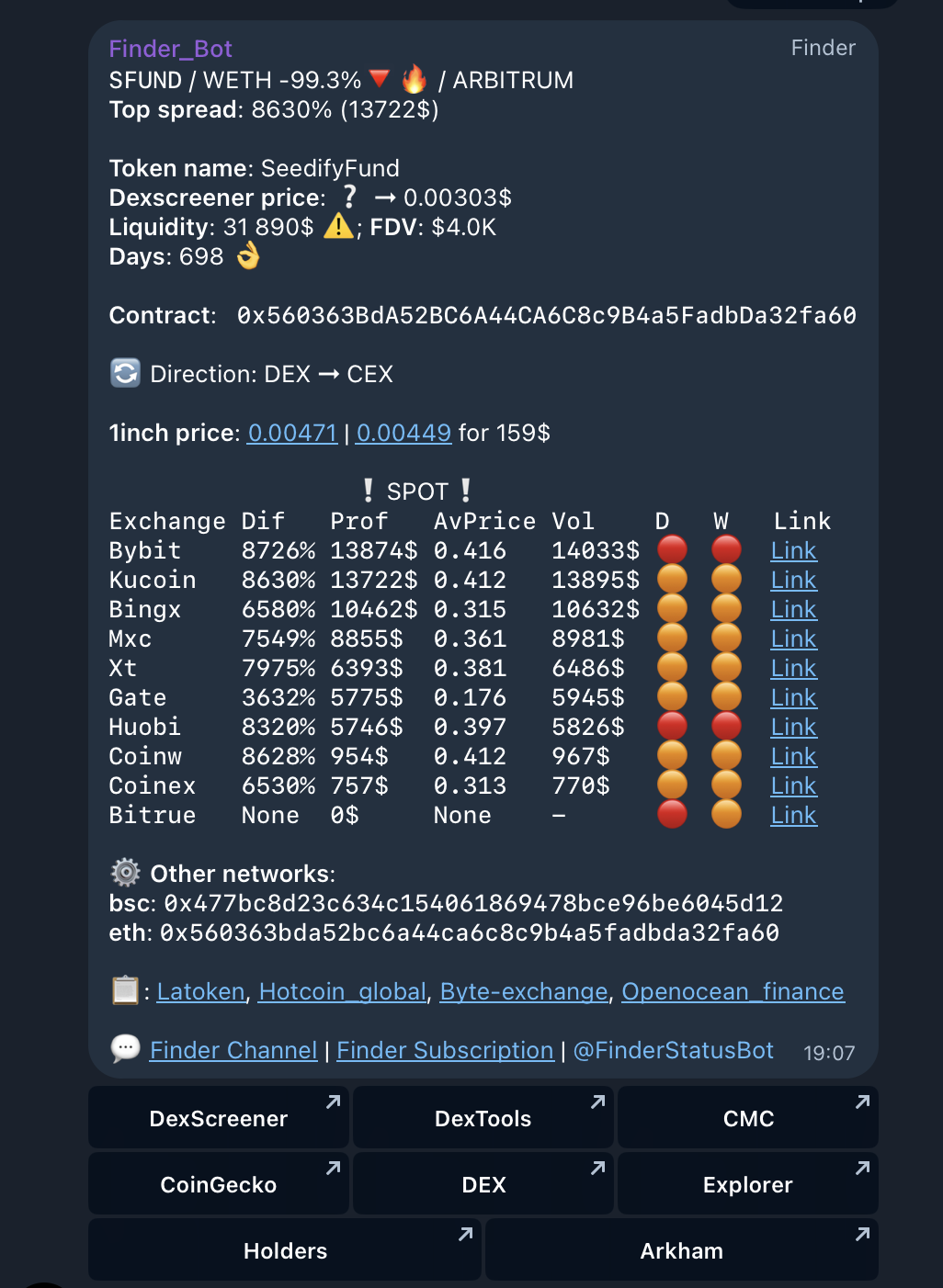Open the Arkham button
Screen dimensions: 943x1288
[682, 1250]
